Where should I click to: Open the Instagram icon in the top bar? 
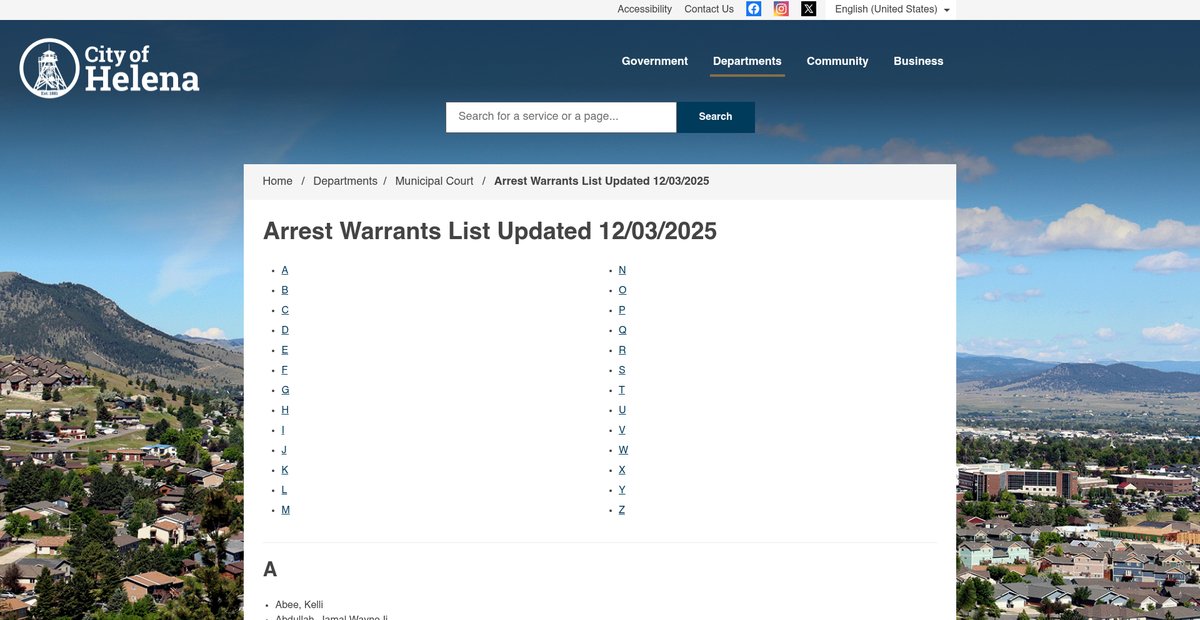pyautogui.click(x=781, y=9)
